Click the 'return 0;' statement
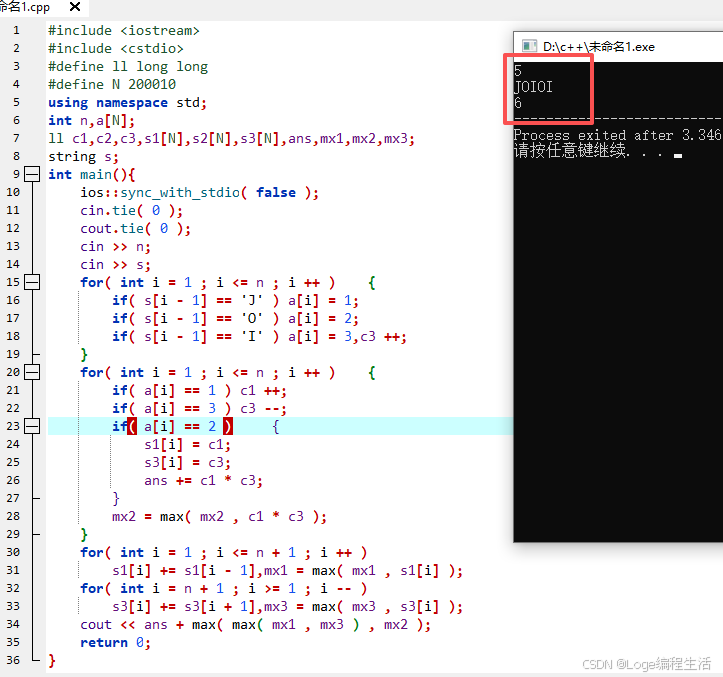Screen dimensions: 723x677 click(115, 642)
